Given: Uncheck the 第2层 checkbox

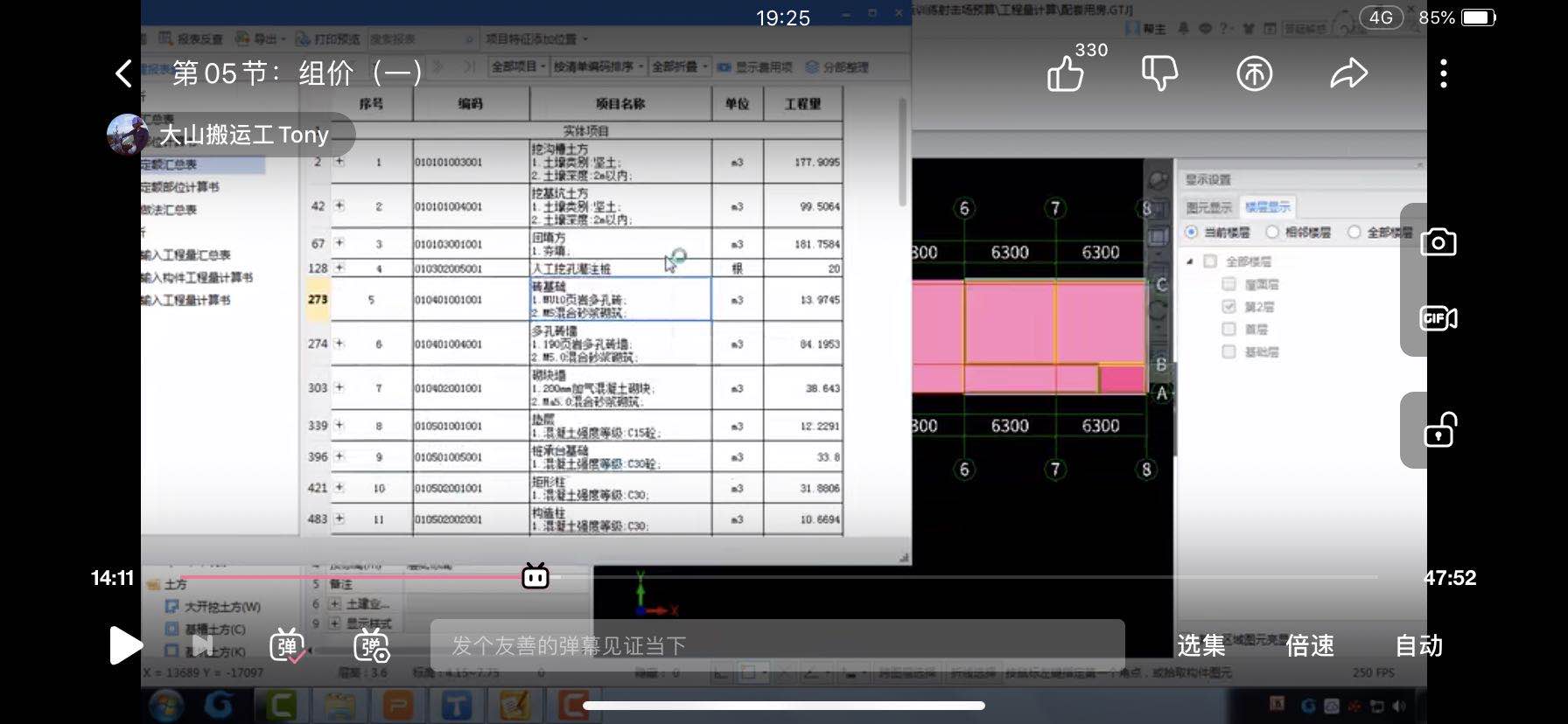Looking at the screenshot, I should pyautogui.click(x=1228, y=307).
